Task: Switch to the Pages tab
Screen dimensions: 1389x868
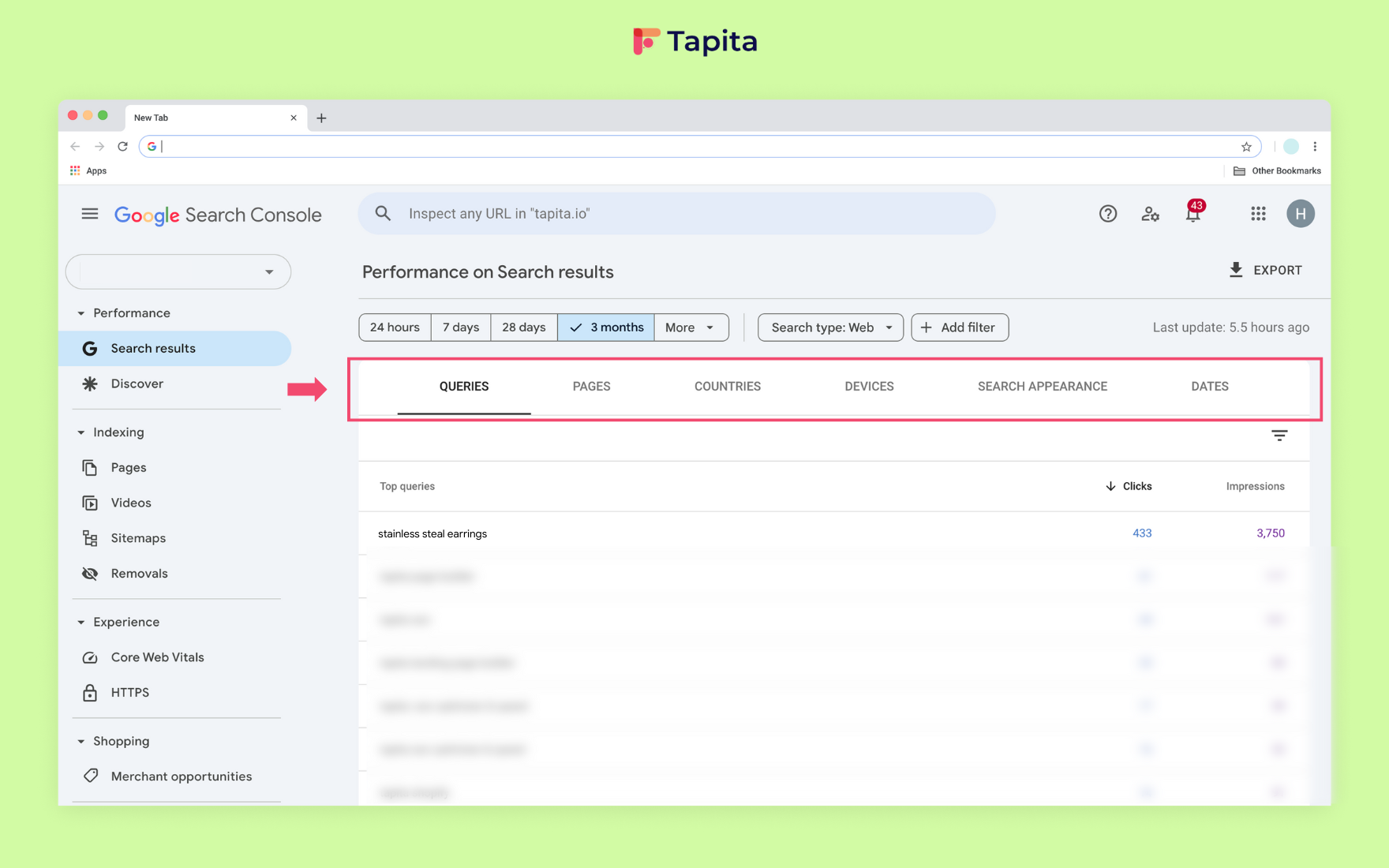Action: coord(592,387)
